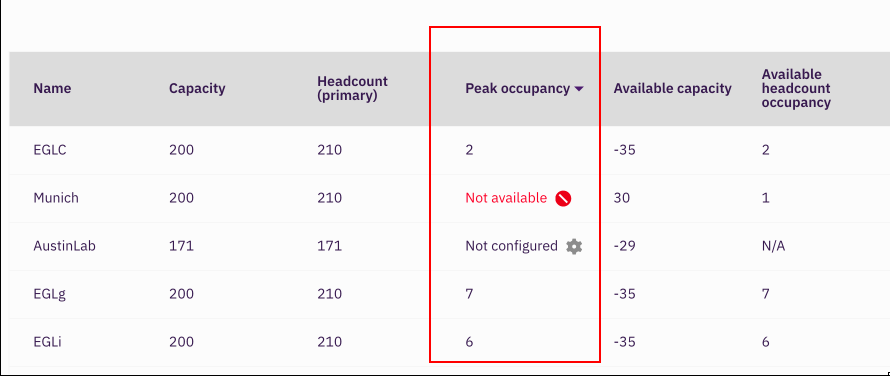Toggle the Peak occupancy sort arrow
The height and width of the screenshot is (376, 890).
click(578, 89)
